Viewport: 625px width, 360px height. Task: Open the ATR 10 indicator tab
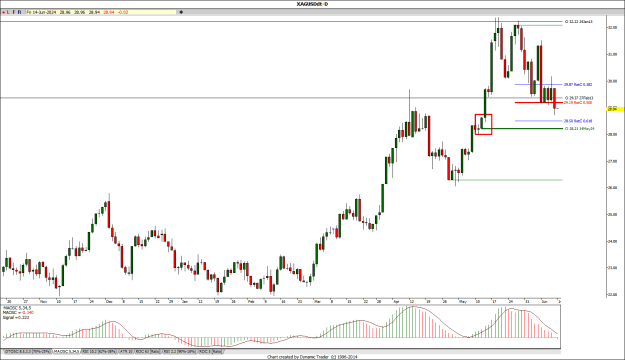point(126,352)
